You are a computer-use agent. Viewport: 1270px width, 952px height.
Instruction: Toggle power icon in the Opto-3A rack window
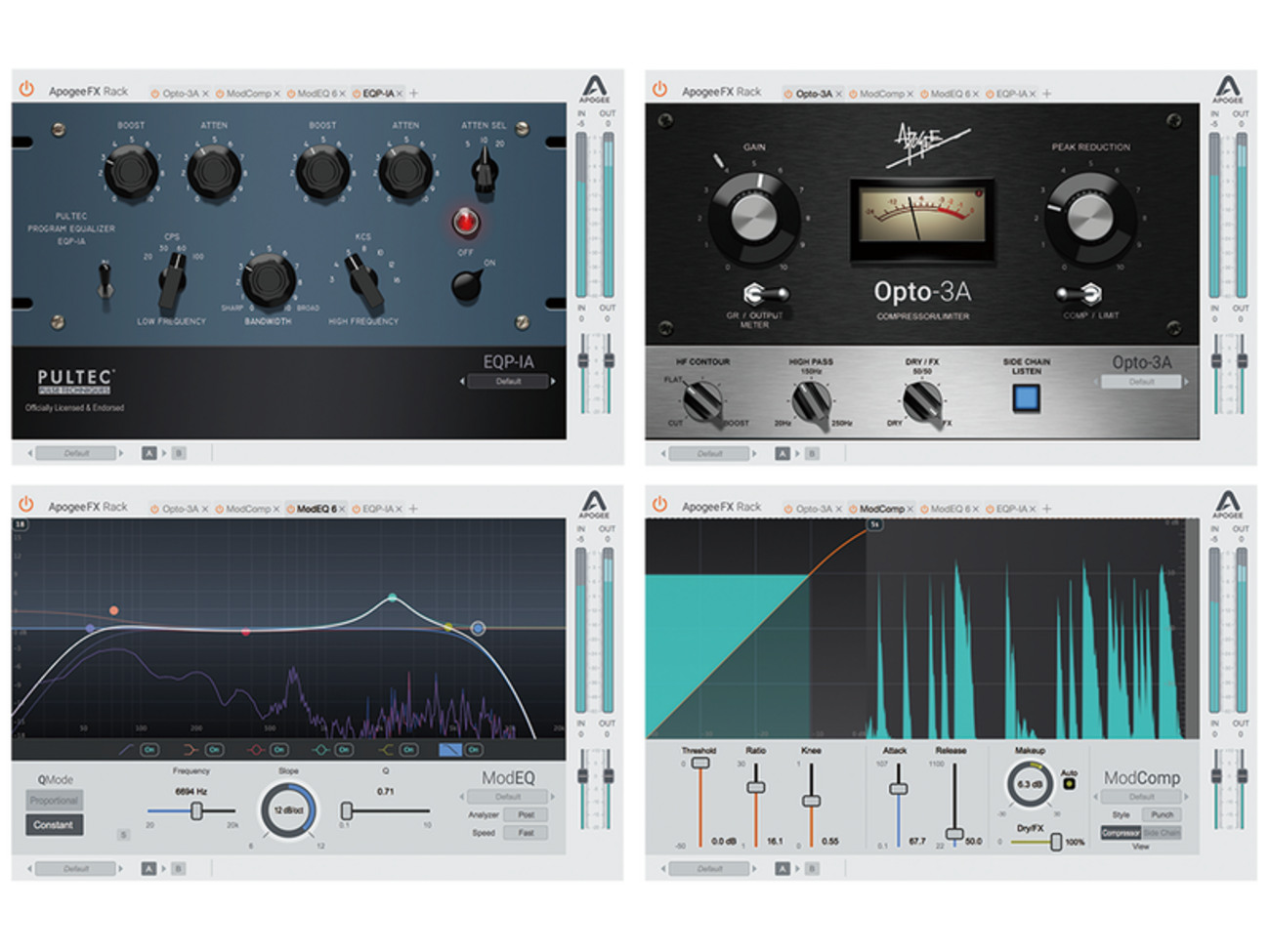pyautogui.click(x=659, y=90)
